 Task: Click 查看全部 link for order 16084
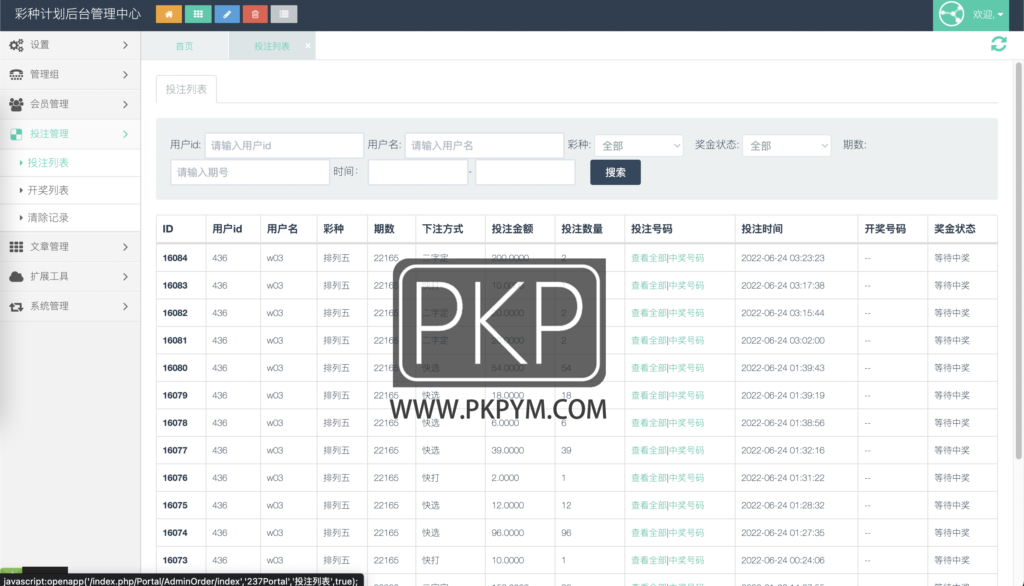click(648, 258)
